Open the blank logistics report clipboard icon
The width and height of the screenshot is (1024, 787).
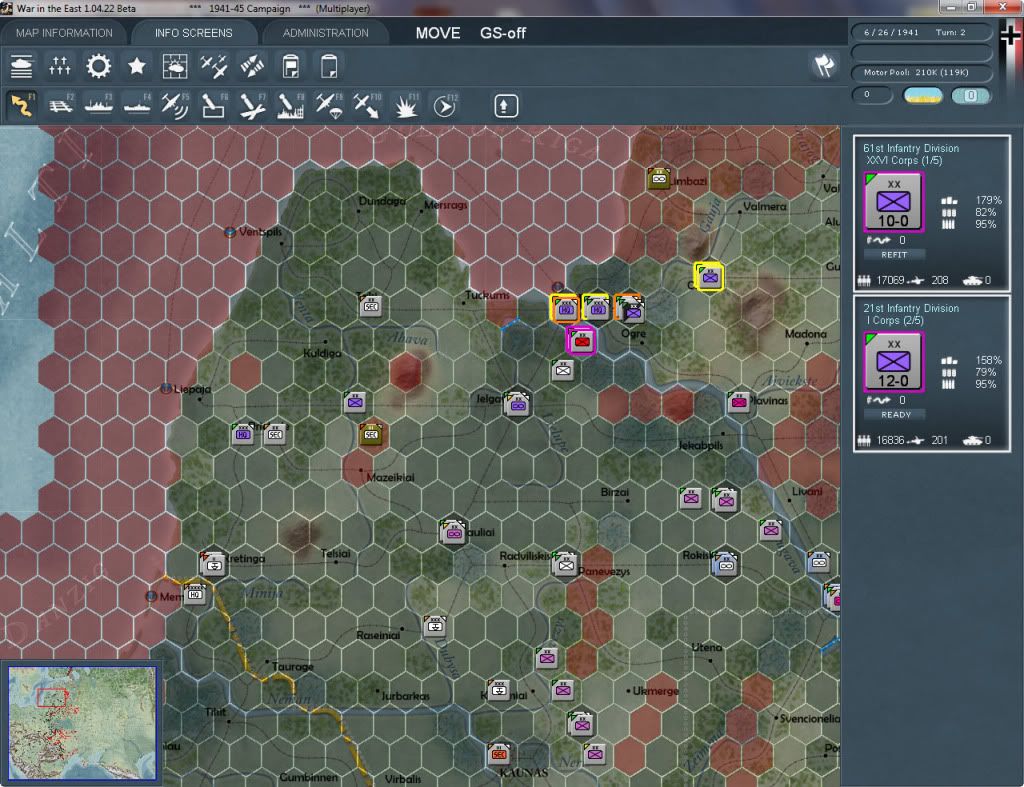329,67
